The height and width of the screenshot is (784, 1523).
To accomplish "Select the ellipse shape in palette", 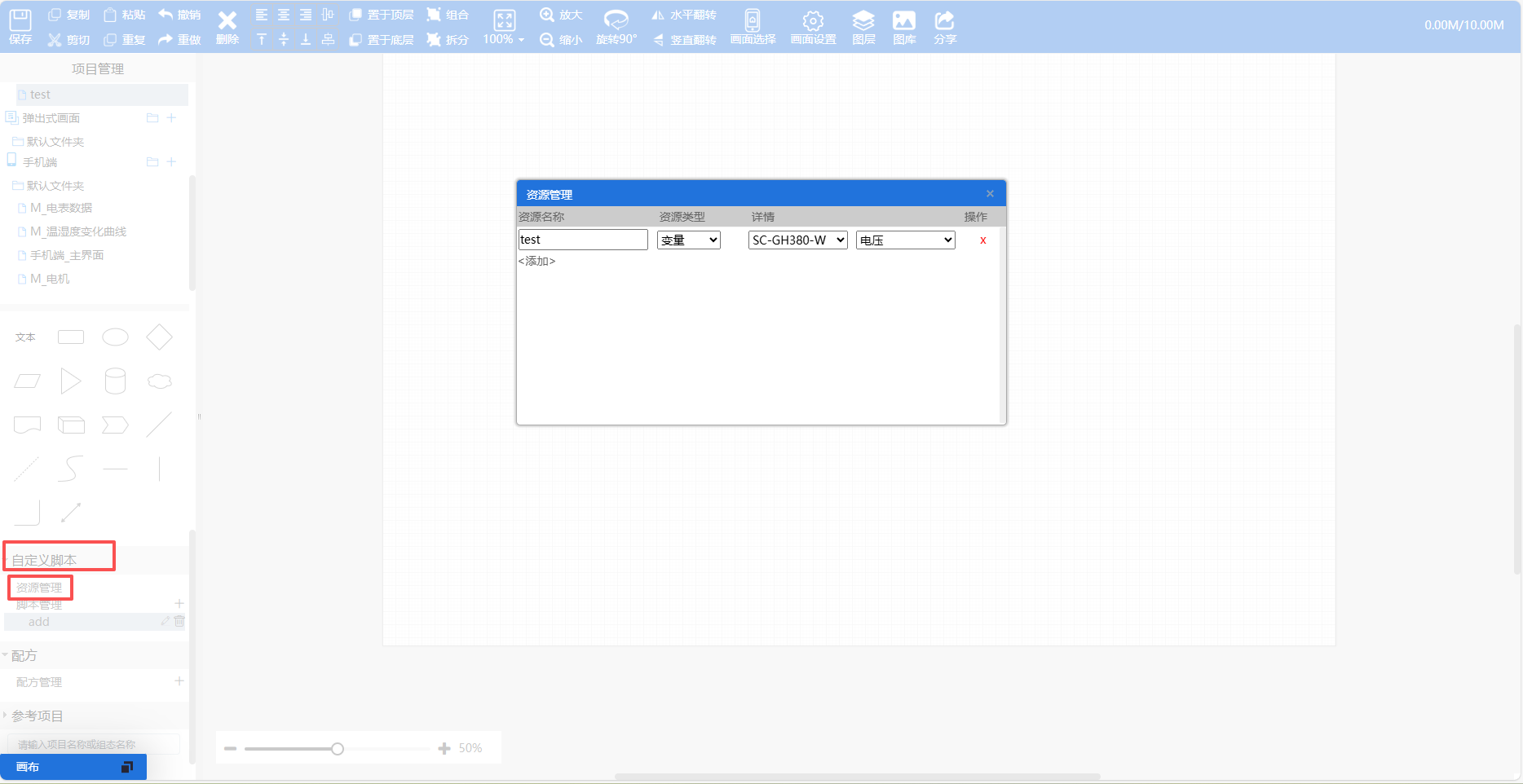I will click(115, 337).
